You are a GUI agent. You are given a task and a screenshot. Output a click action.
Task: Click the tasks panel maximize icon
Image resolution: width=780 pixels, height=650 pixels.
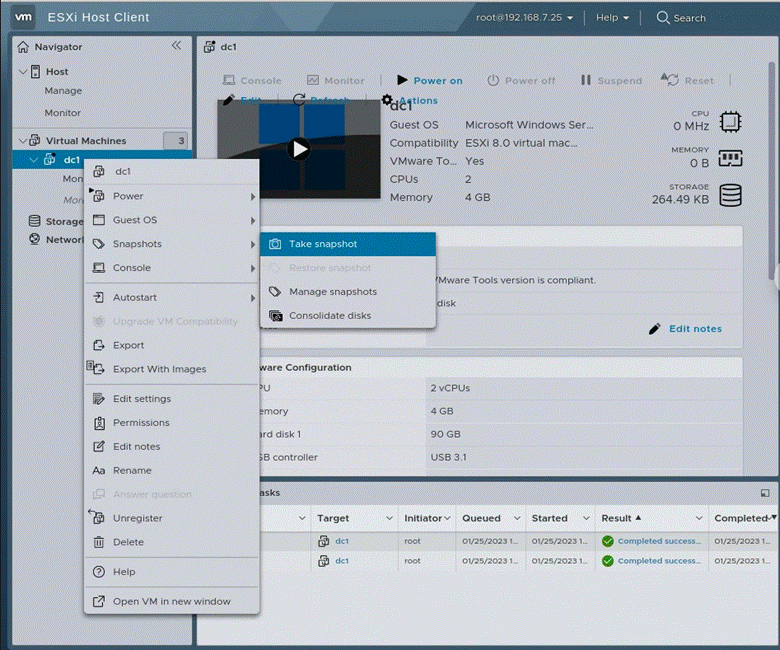click(765, 493)
